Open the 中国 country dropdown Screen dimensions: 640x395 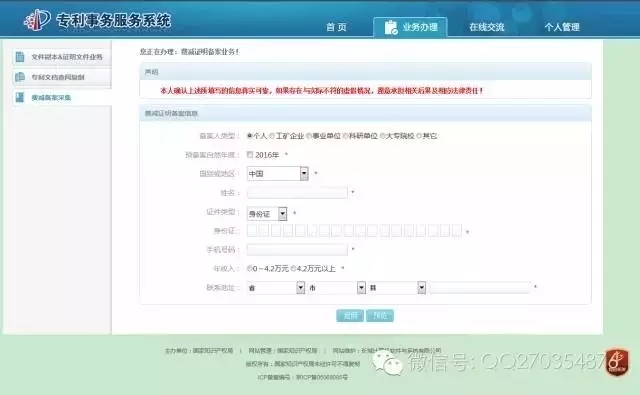(278, 173)
